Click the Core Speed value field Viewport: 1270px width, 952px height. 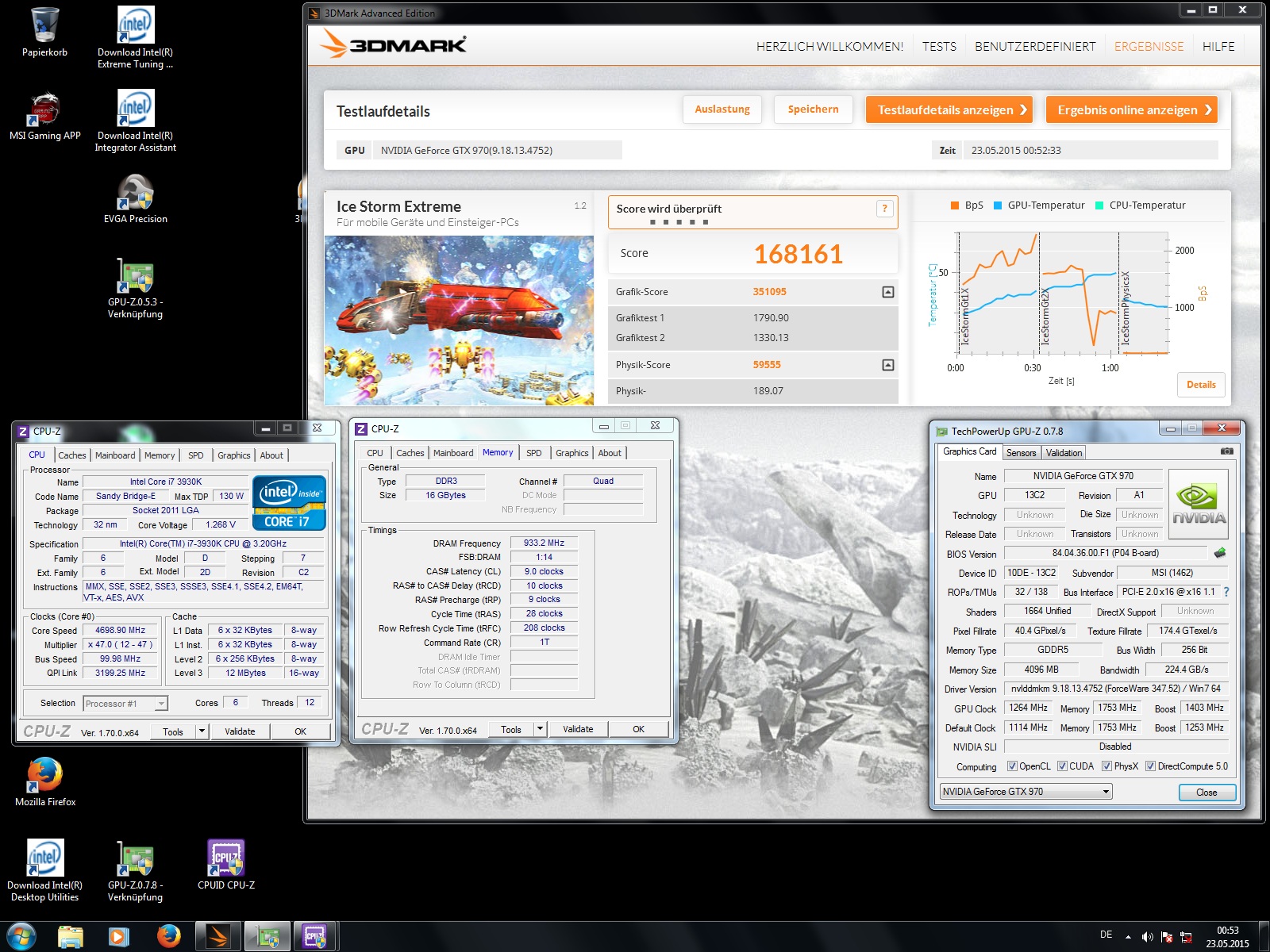click(x=120, y=631)
